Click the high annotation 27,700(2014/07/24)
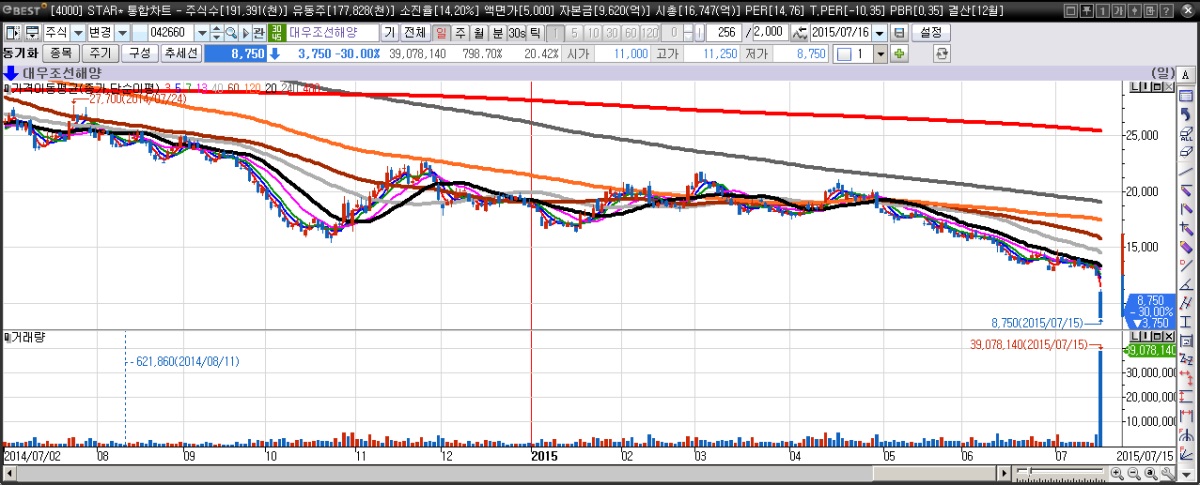 pos(138,99)
